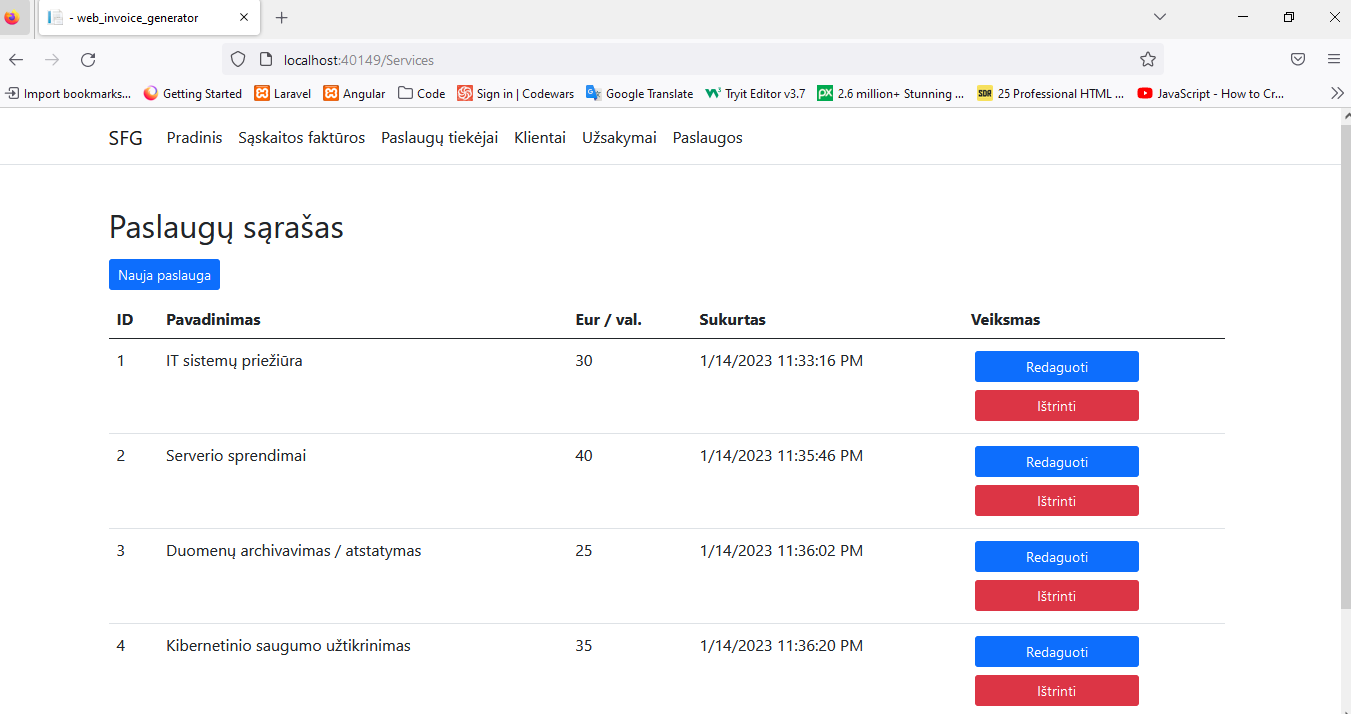Open the Firefox application menu
Viewport: 1351px width, 714px height.
pyautogui.click(x=1334, y=60)
